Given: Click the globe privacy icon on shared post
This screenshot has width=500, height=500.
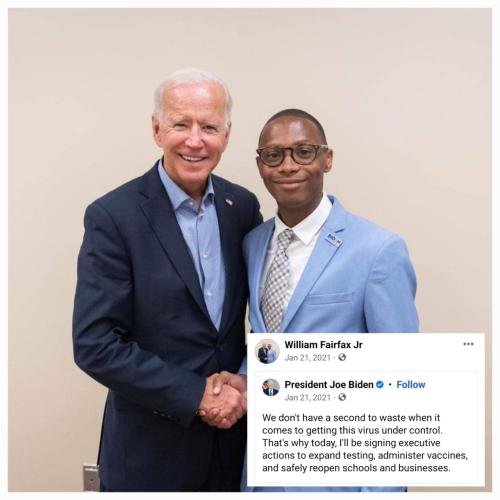Looking at the screenshot, I should click(x=342, y=397).
